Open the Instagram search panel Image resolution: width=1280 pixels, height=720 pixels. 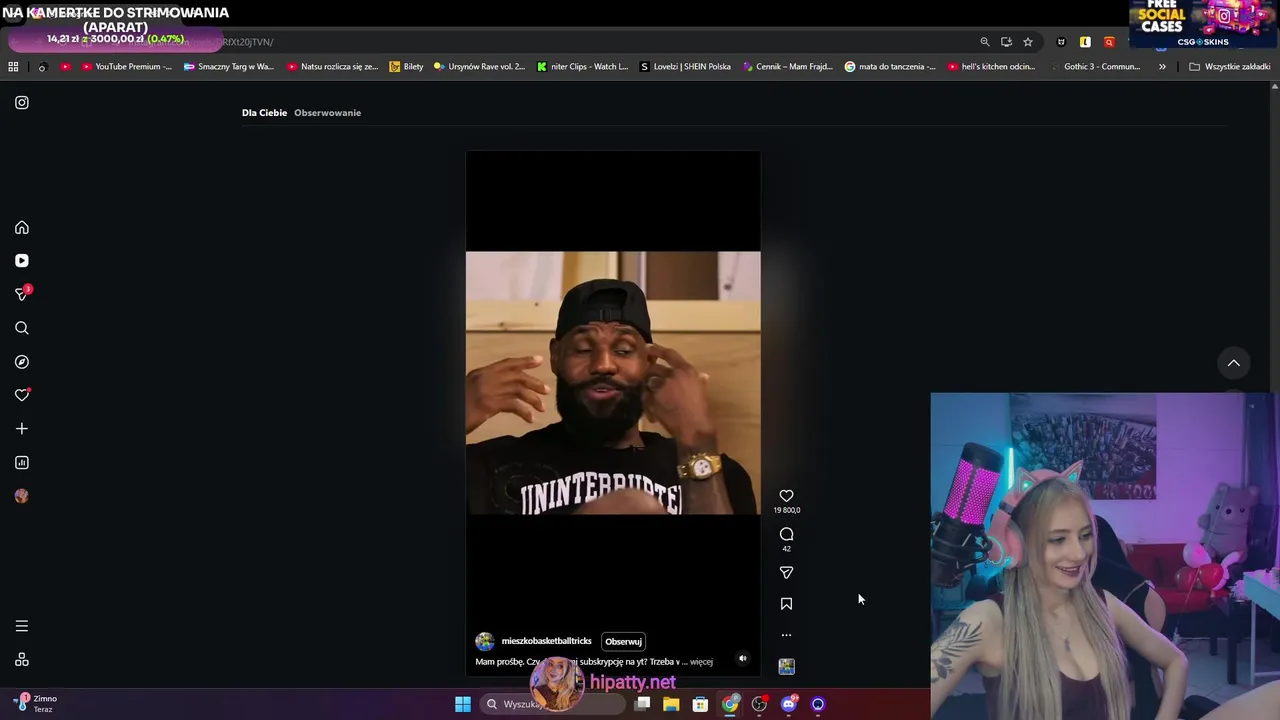[22, 328]
